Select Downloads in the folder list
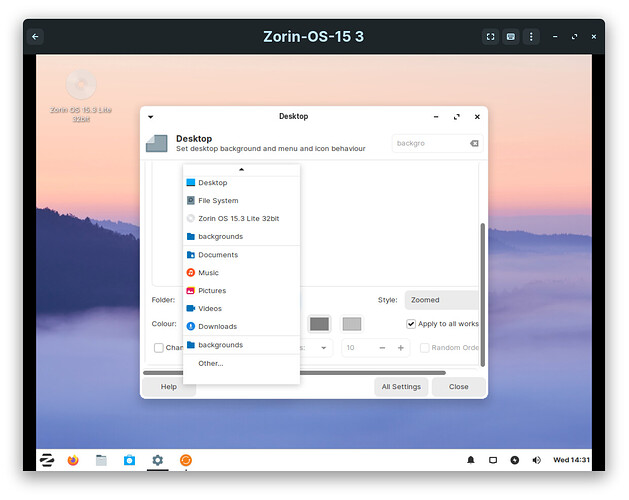This screenshot has height=500, width=629. point(241,326)
